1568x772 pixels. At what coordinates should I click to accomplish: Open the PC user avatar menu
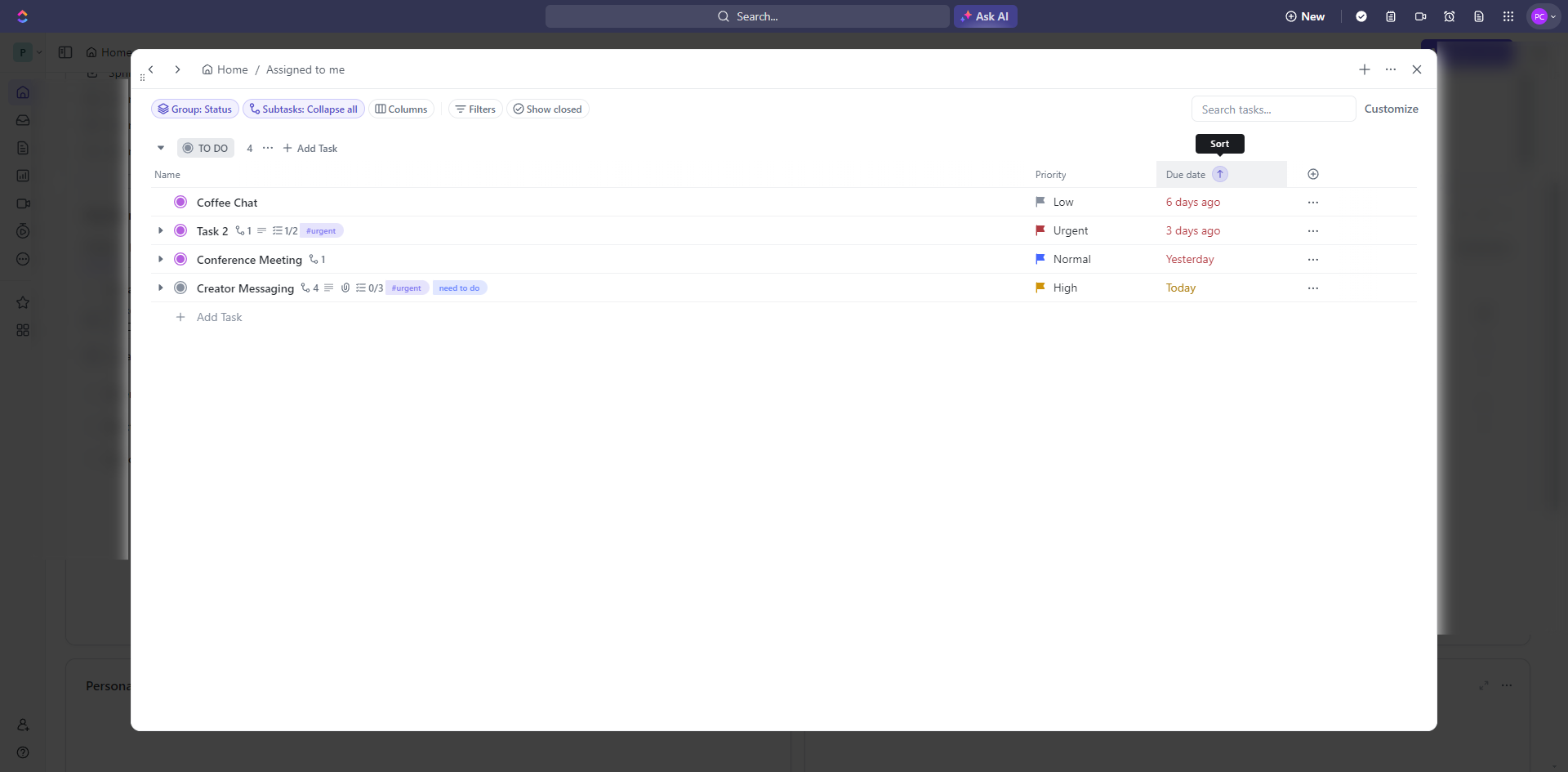point(1543,16)
